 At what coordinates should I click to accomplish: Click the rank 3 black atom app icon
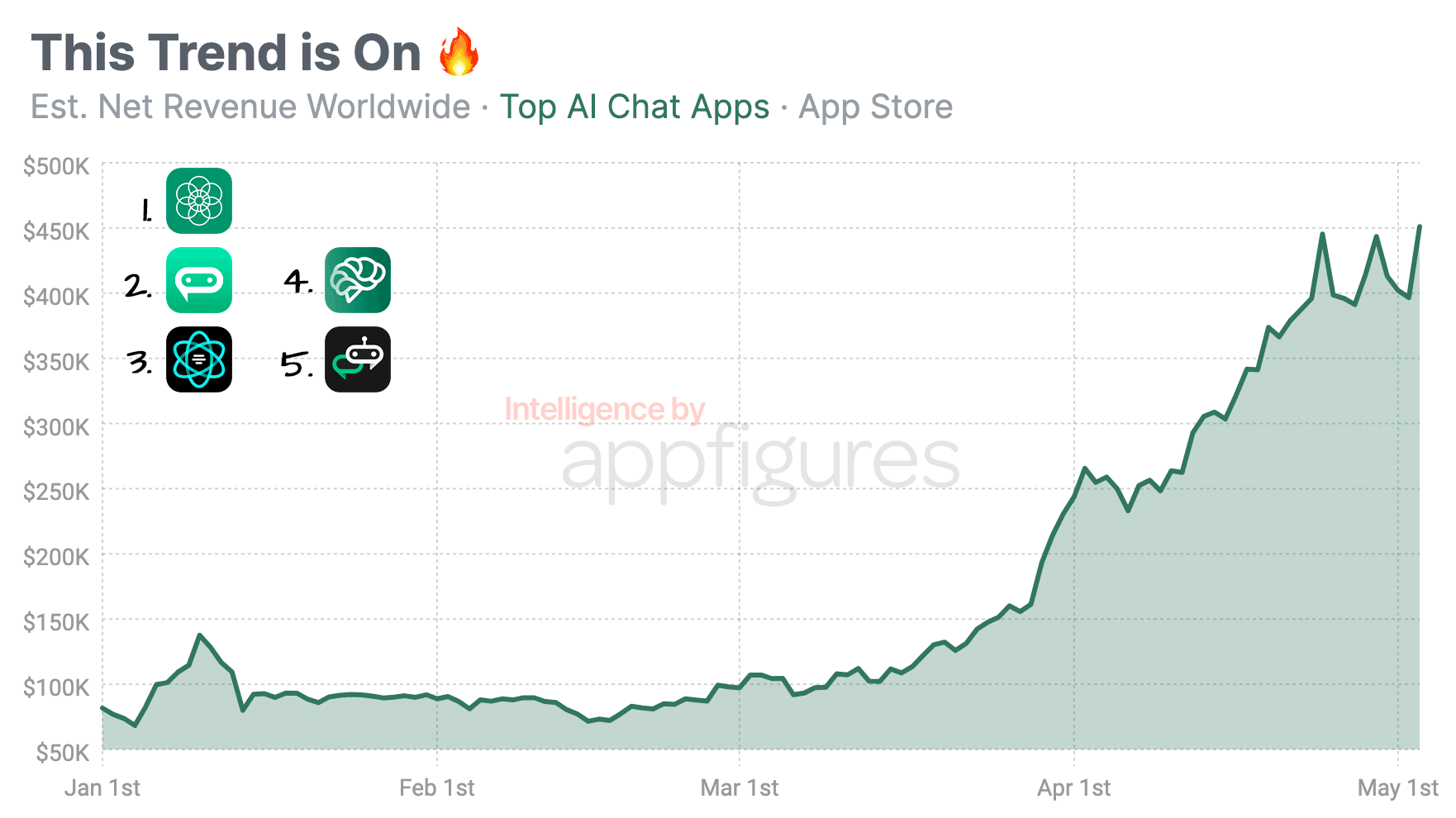click(x=199, y=359)
